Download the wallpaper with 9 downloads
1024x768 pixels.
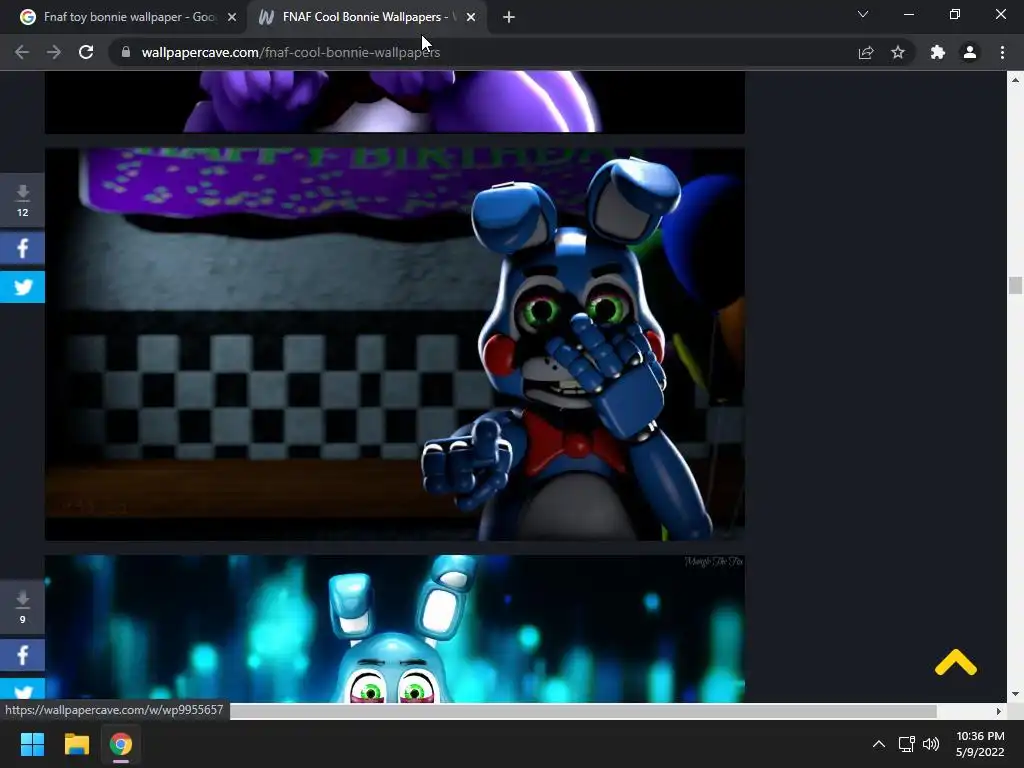pyautogui.click(x=22, y=607)
